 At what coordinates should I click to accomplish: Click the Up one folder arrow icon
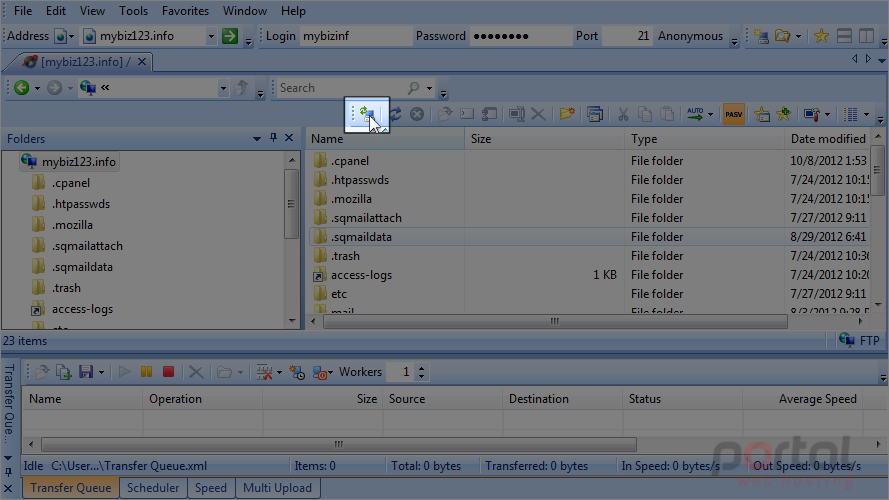242,88
